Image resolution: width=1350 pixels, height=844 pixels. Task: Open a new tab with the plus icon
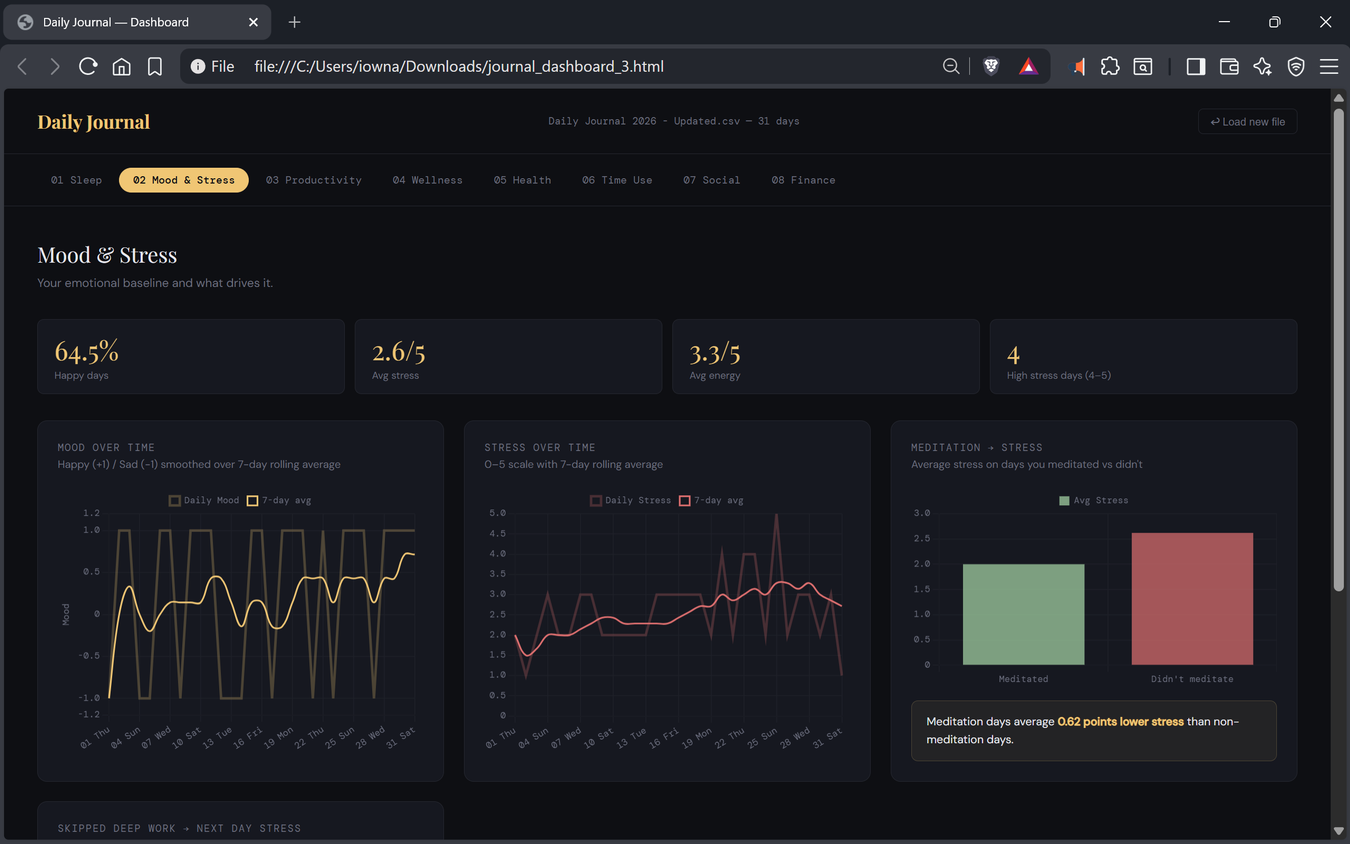coord(294,22)
